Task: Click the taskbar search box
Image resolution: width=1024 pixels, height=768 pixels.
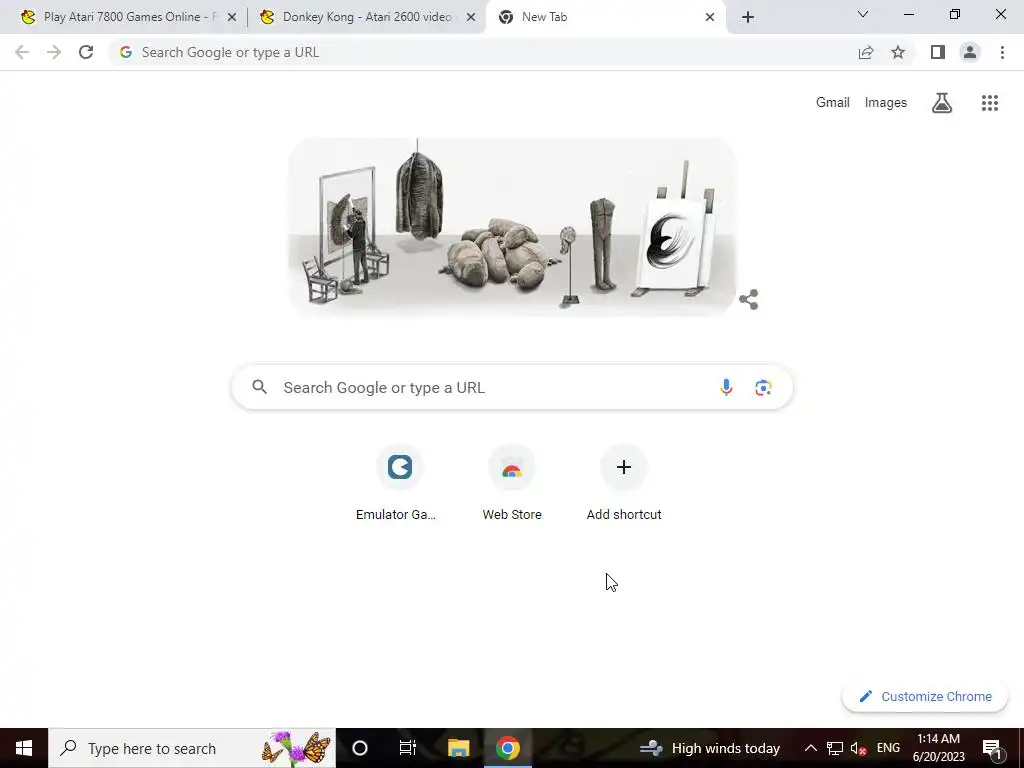Action: [x=192, y=748]
